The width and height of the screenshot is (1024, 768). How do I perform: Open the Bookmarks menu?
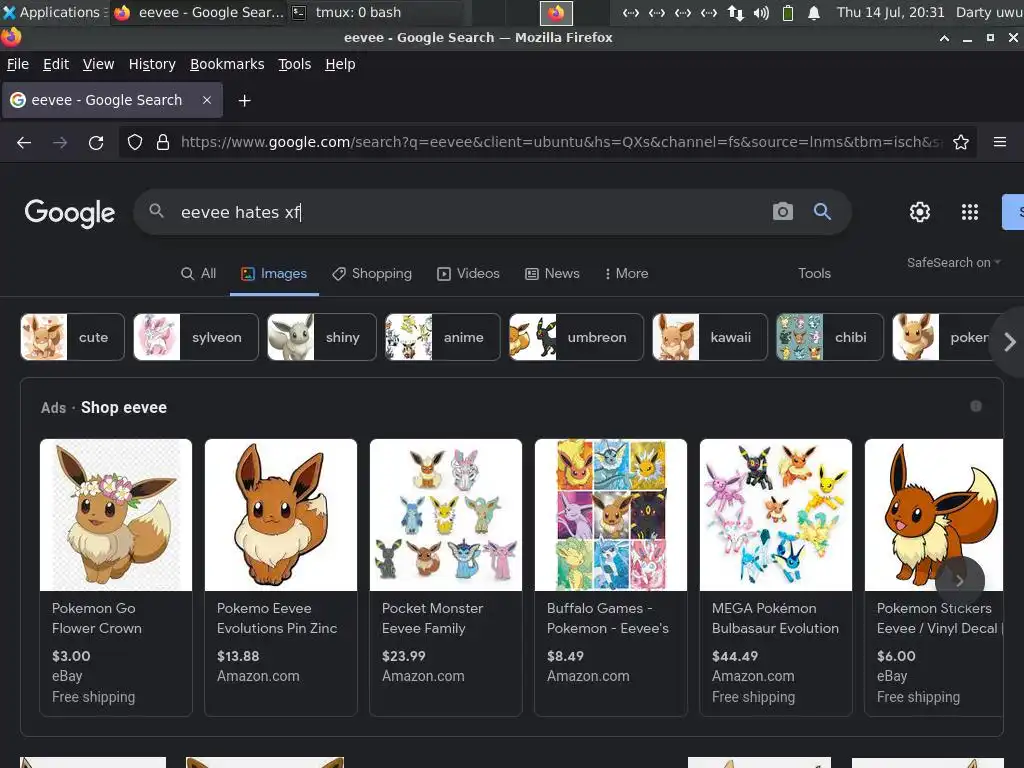point(227,64)
